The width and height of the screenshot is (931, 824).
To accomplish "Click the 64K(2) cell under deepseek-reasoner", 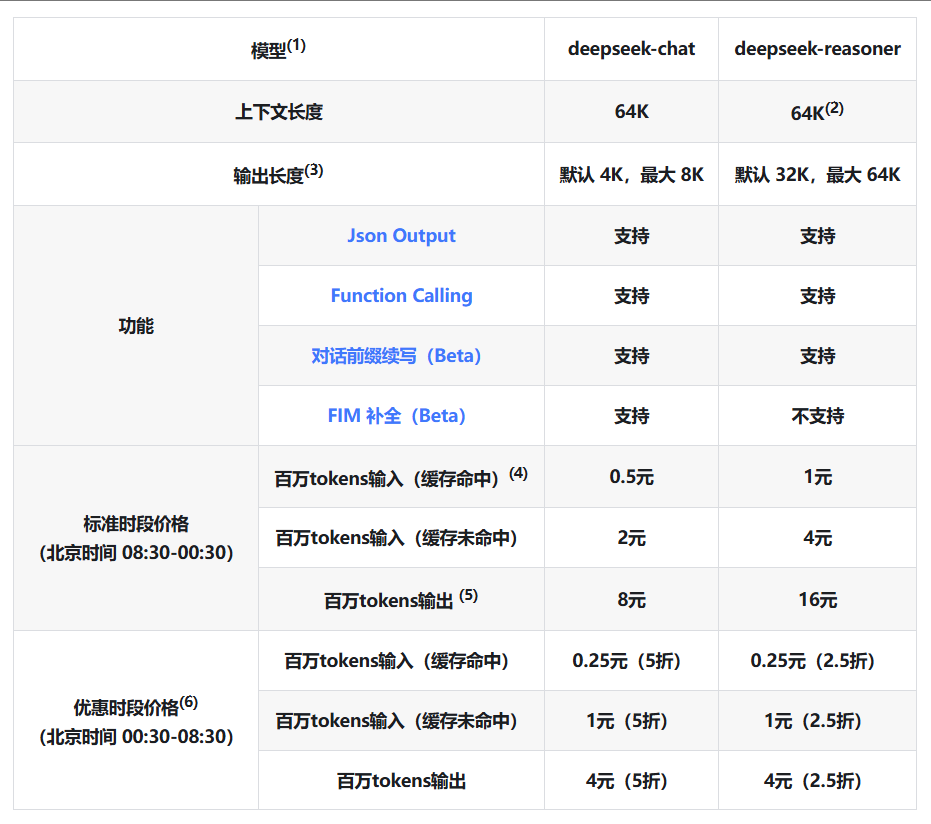I will (x=817, y=112).
